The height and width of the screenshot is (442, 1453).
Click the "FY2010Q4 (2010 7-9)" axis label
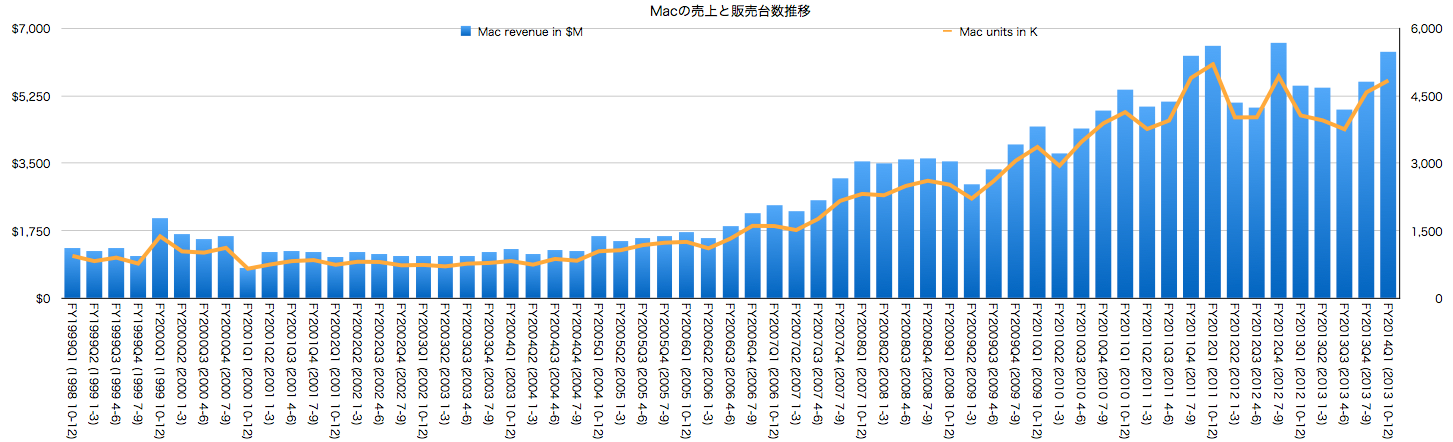click(x=1105, y=362)
